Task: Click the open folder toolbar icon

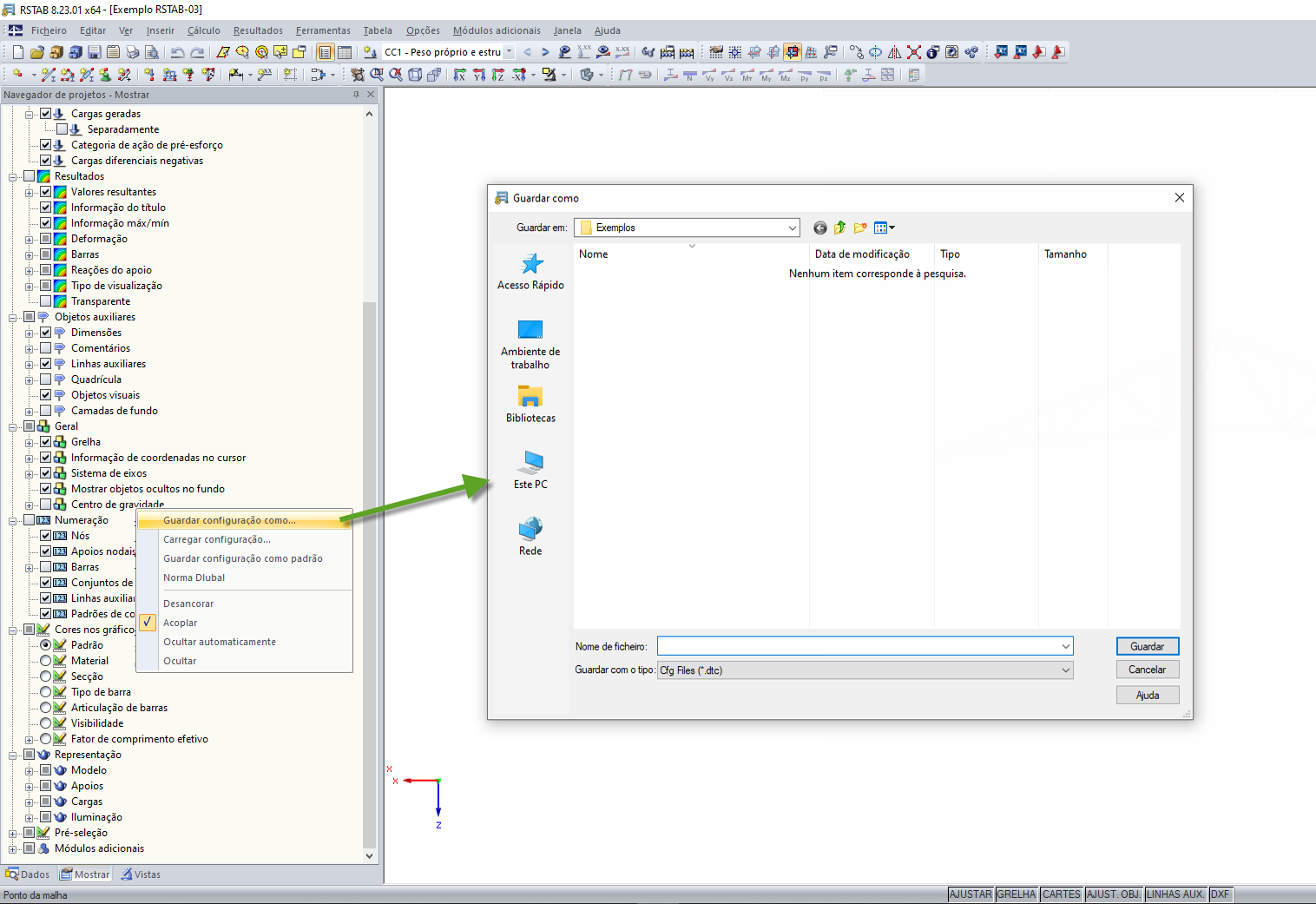Action: click(37, 52)
